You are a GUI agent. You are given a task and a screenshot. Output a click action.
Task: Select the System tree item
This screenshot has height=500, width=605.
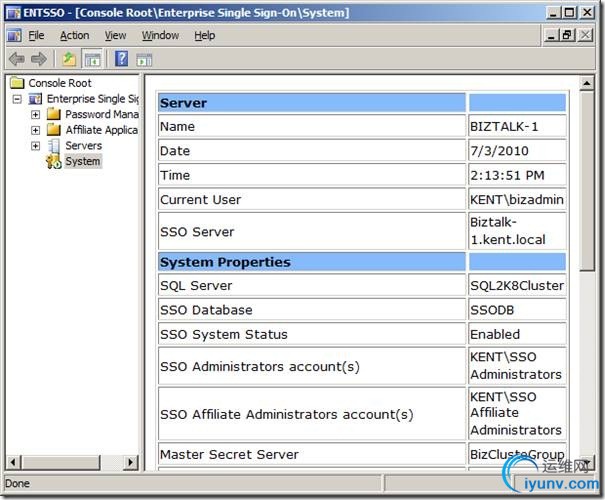pyautogui.click(x=83, y=161)
